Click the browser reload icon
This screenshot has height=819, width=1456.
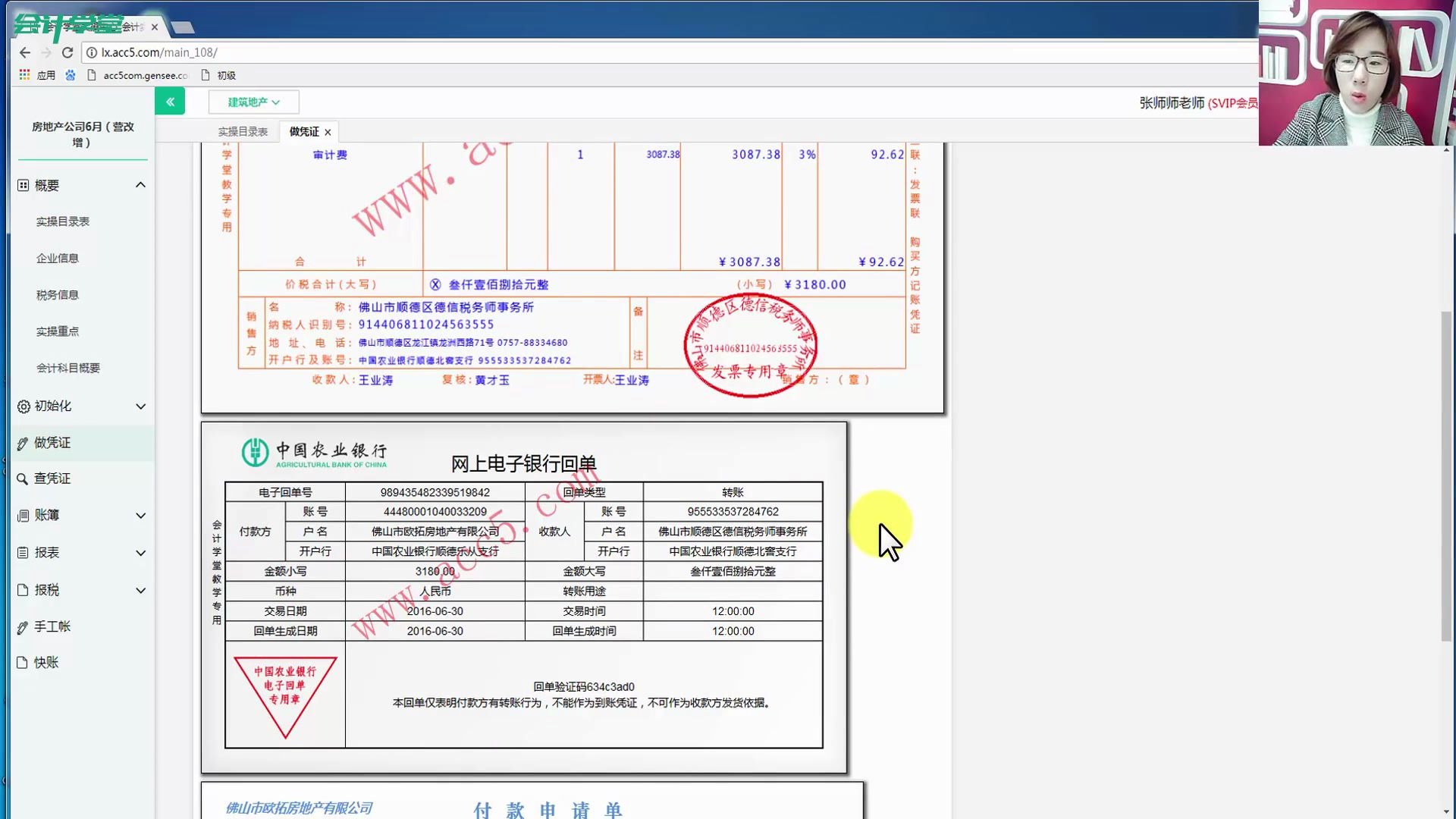67,52
